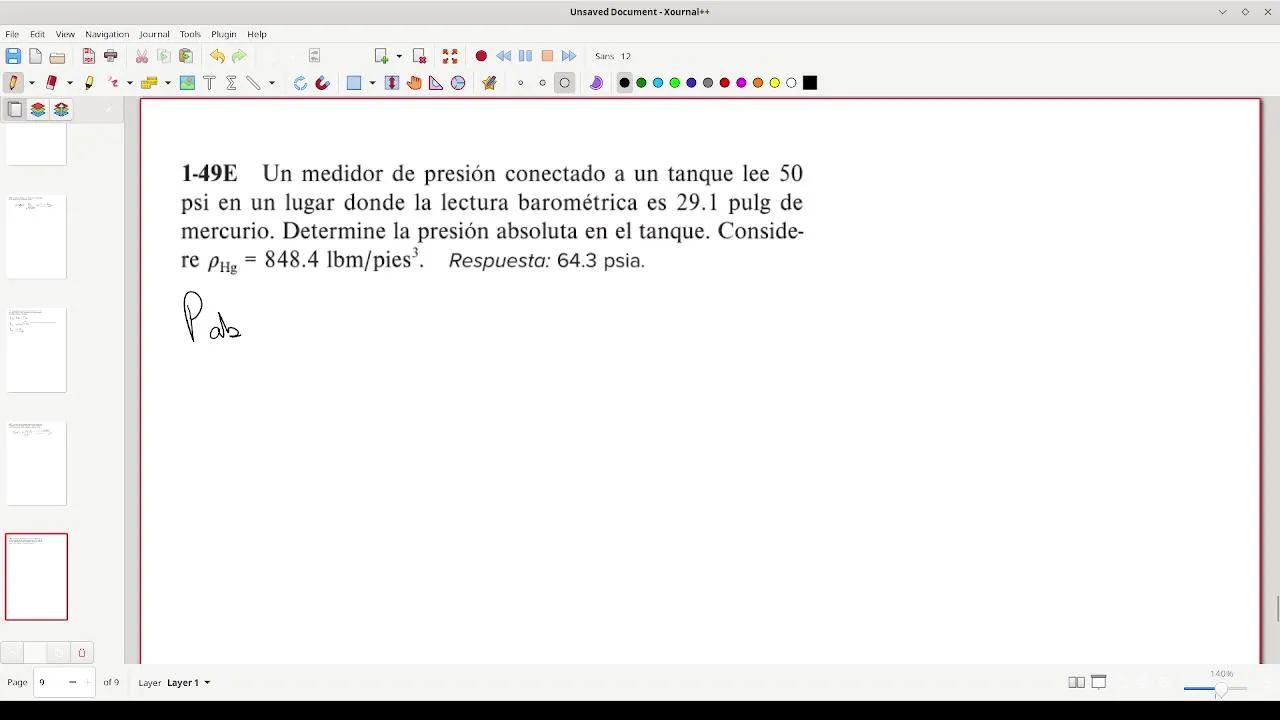The width and height of the screenshot is (1280, 720).
Task: Select the LaTeX formula tool
Action: pos(231,83)
